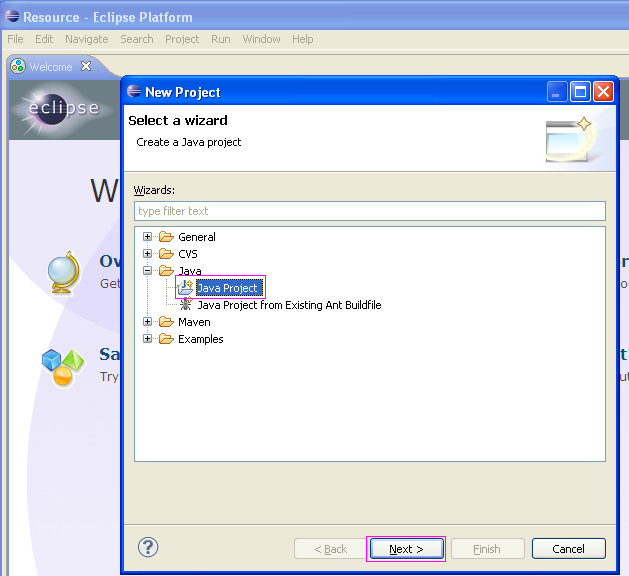Click the disabled Finish button
The width and height of the screenshot is (629, 576).
coord(487,548)
